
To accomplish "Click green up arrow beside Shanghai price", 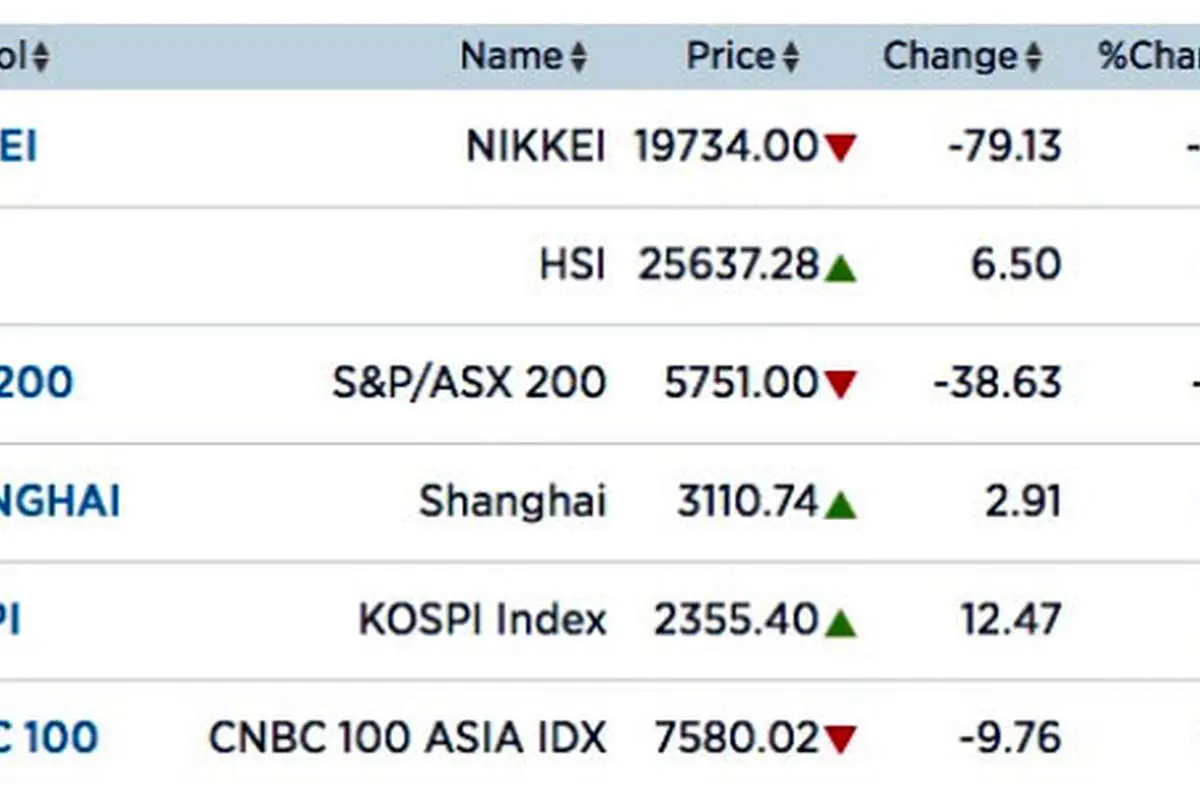I will [x=840, y=503].
